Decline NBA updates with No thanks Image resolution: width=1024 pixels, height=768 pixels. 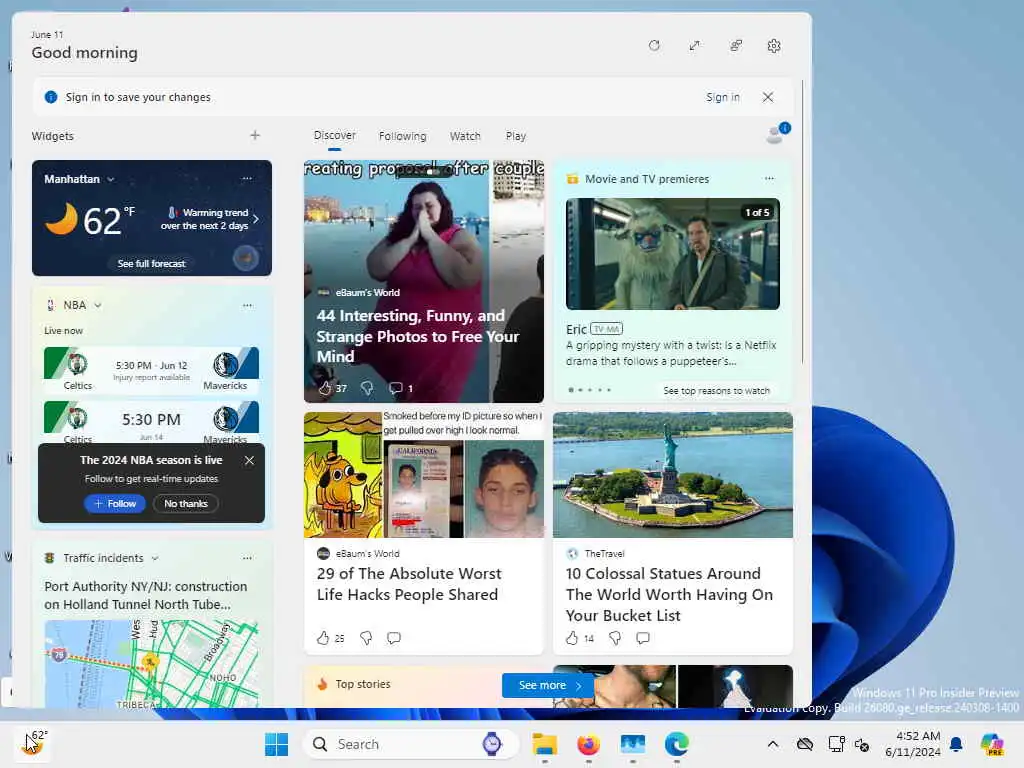point(185,504)
